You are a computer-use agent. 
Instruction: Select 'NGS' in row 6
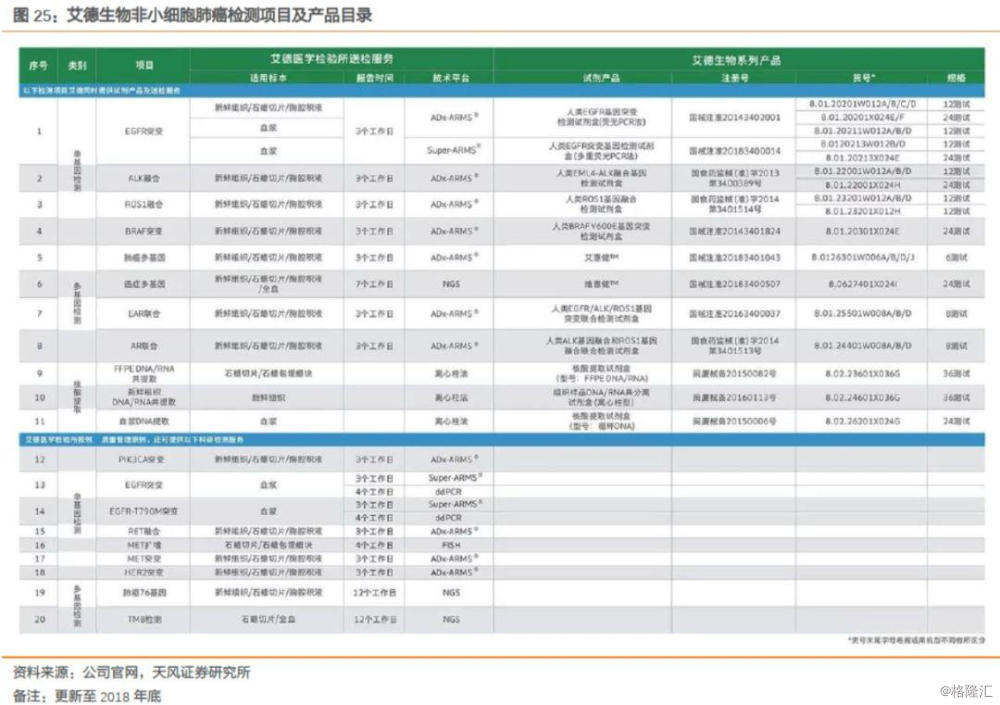[x=451, y=284]
